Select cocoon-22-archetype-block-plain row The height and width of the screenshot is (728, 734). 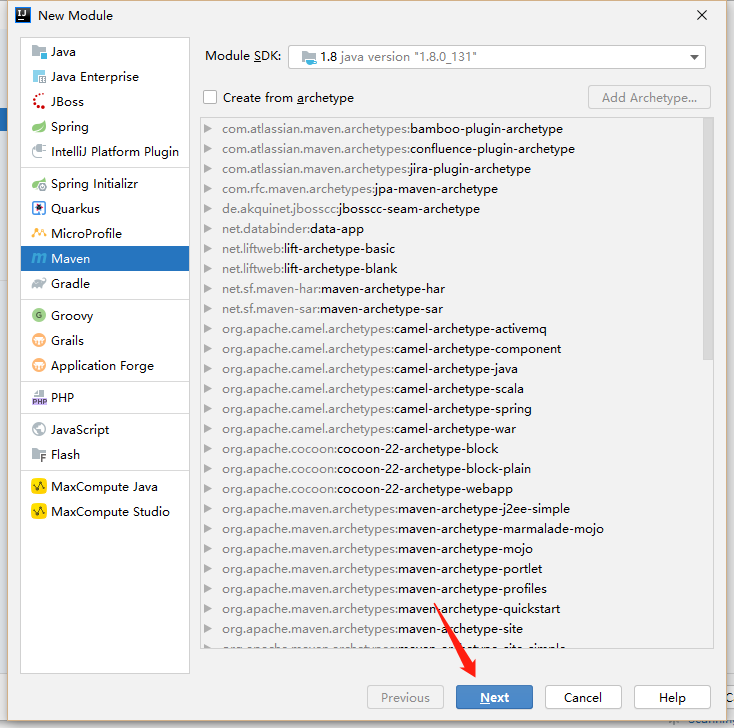[452, 469]
